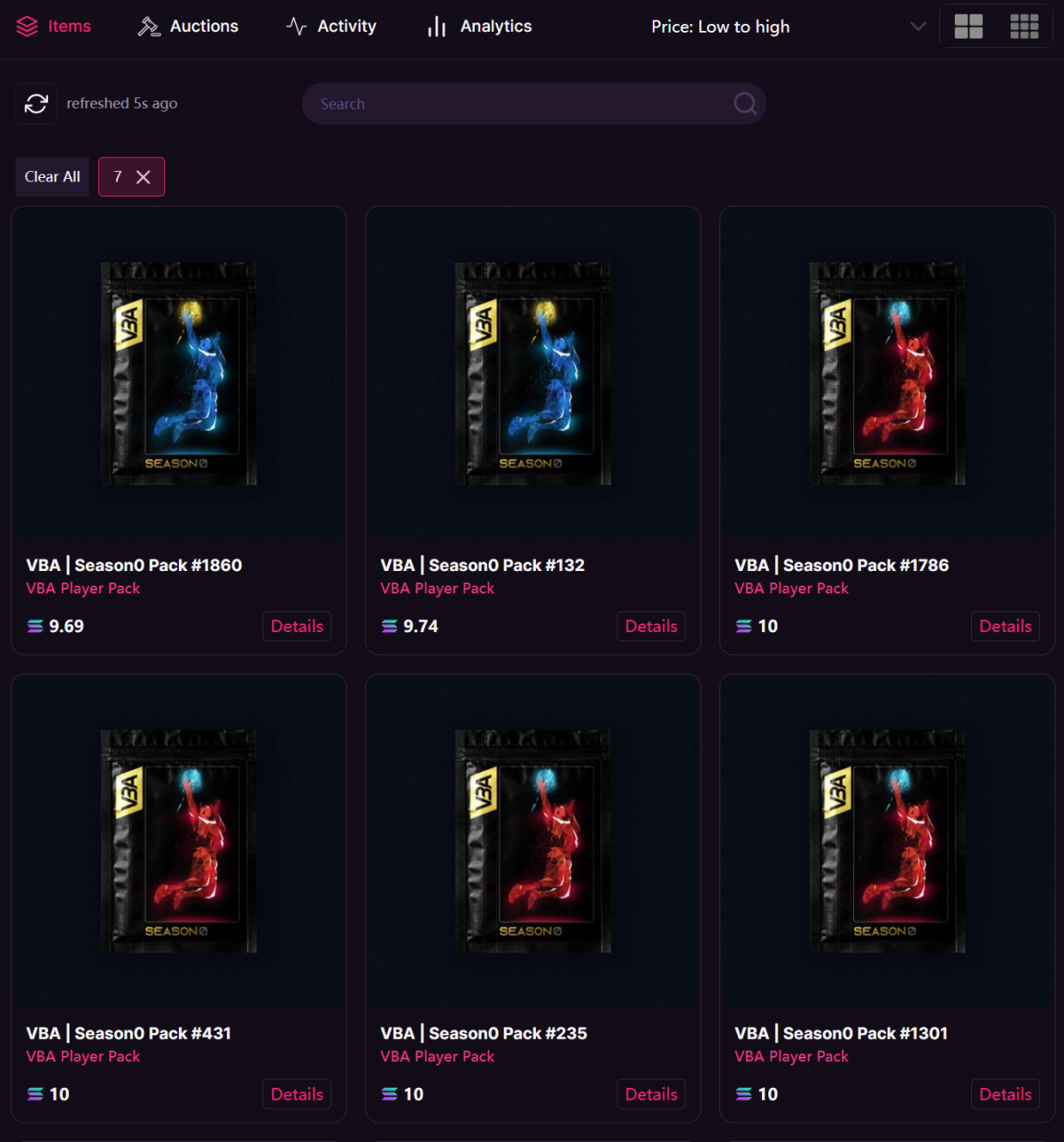Open Pack #1860 image thumbnail
This screenshot has height=1142, width=1064.
click(x=179, y=374)
